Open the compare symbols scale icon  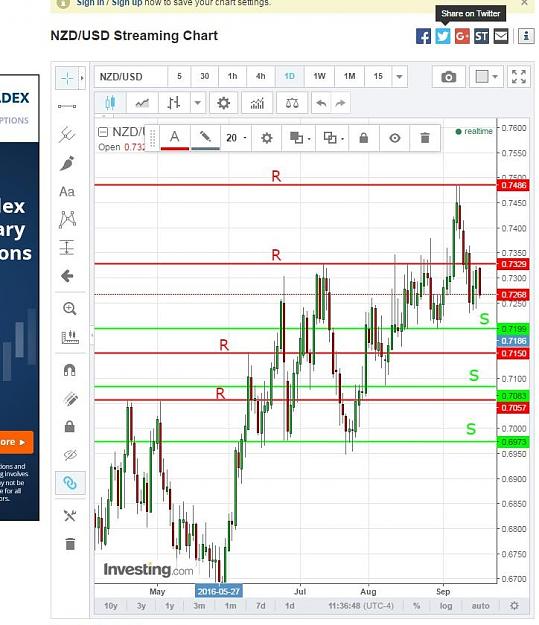pyautogui.click(x=292, y=103)
